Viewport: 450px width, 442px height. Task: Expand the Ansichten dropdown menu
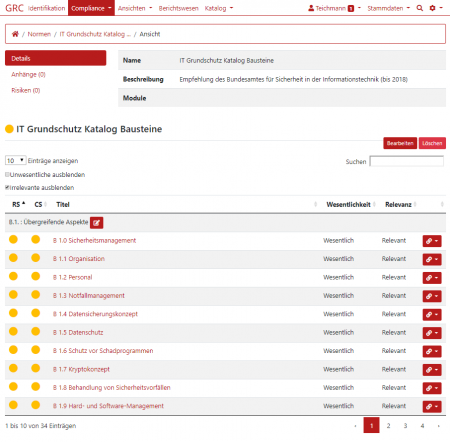tap(135, 8)
